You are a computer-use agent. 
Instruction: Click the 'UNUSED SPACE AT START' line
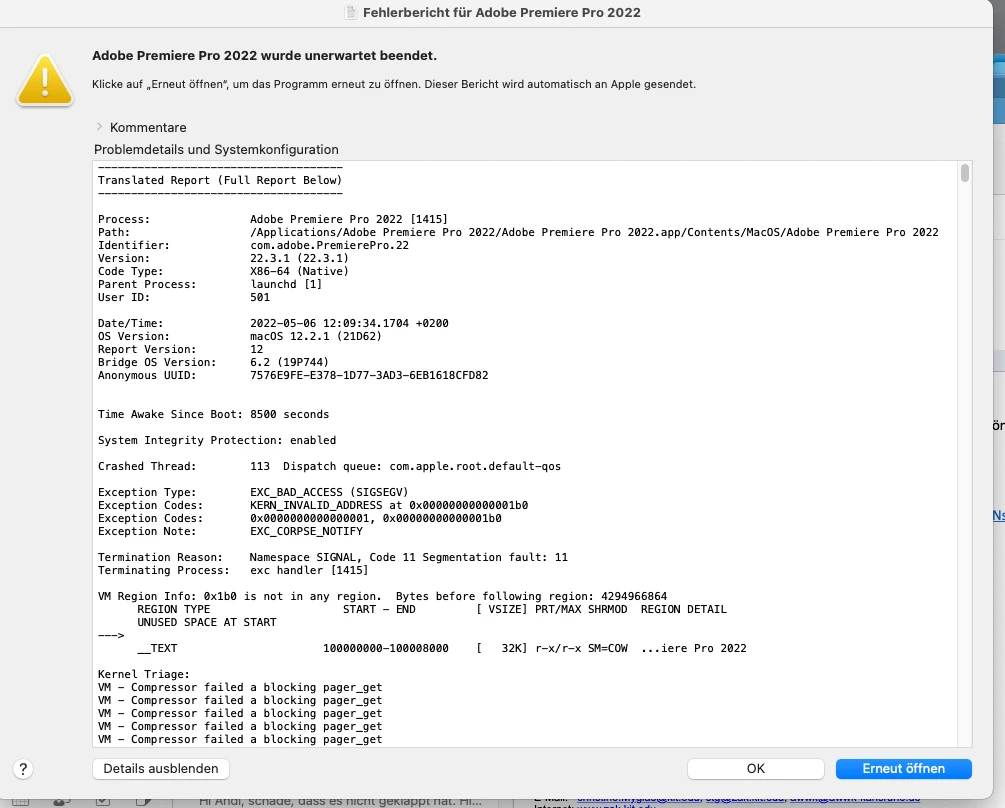pyautogui.click(x=206, y=622)
